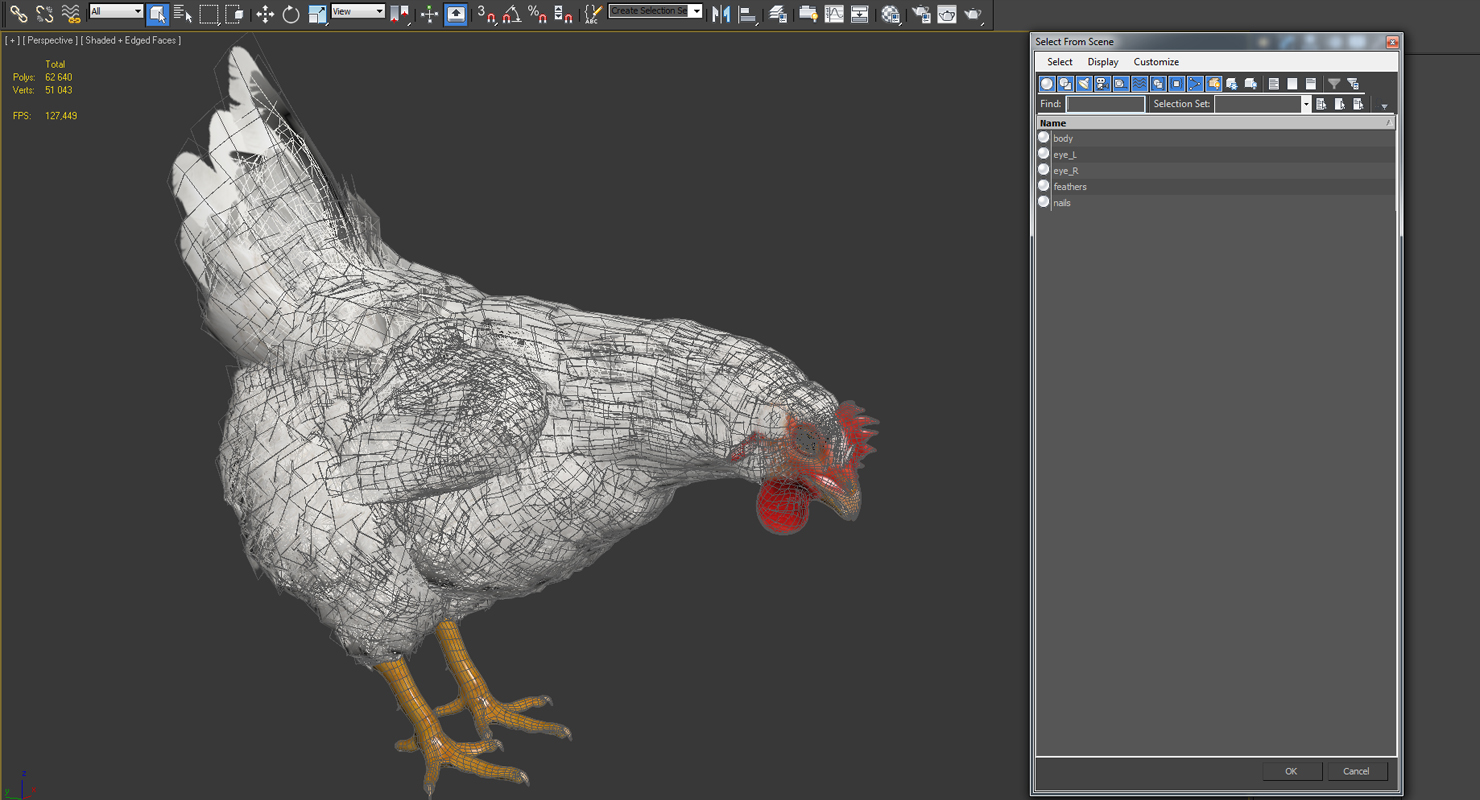Toggle Keyboard Shortcut Override

point(455,14)
